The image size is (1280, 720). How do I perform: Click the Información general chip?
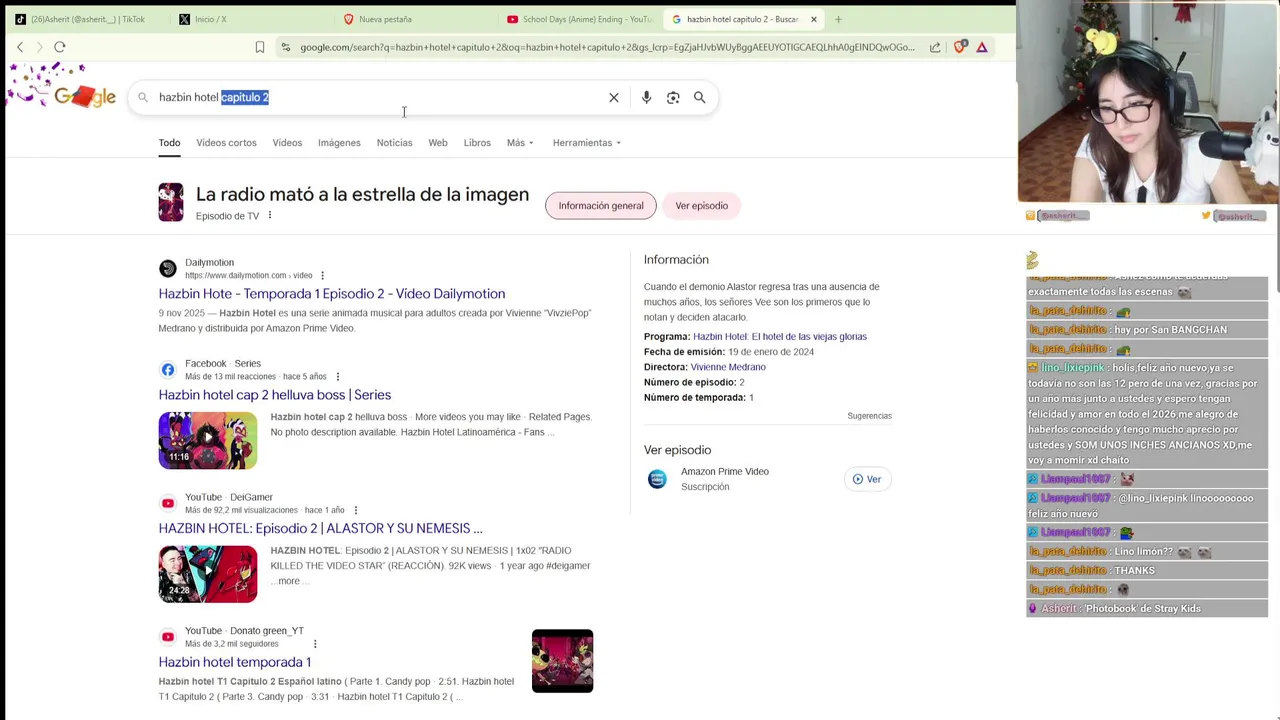point(601,206)
